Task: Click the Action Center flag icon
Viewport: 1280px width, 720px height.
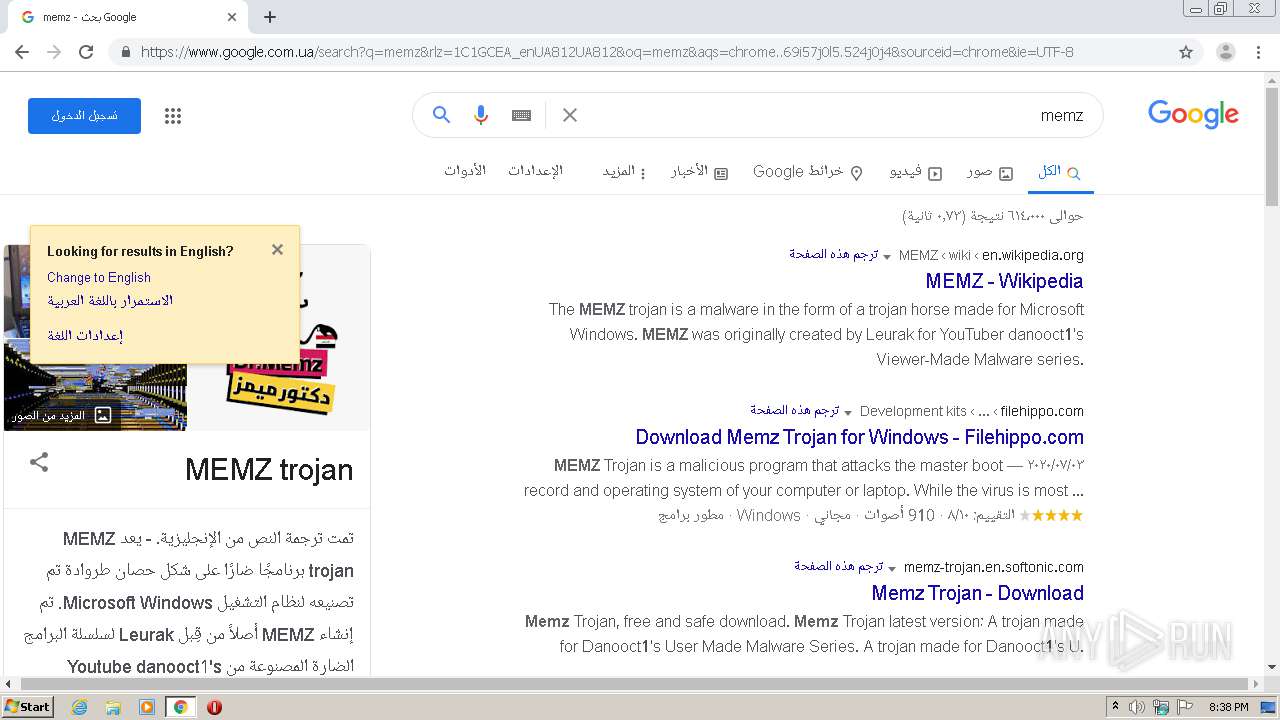Action: coord(1185,707)
